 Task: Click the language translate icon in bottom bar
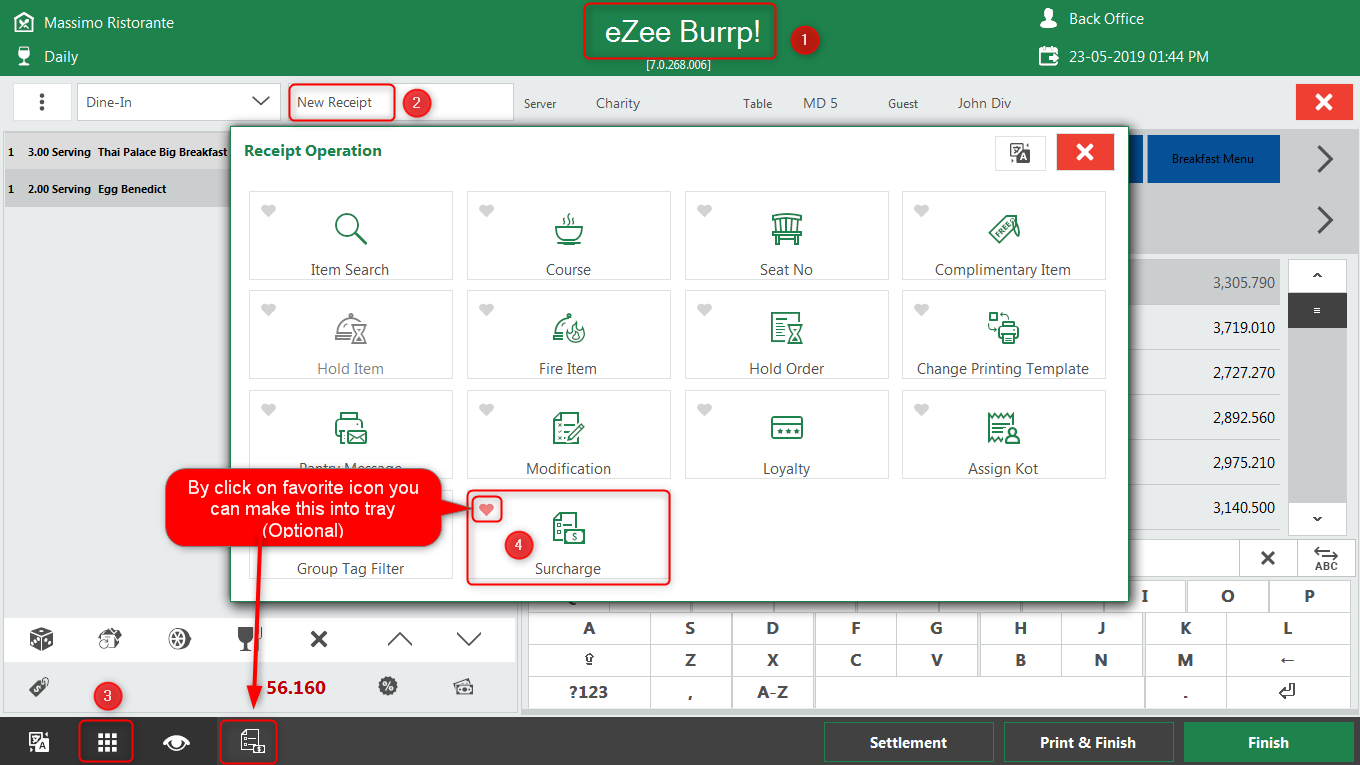39,742
